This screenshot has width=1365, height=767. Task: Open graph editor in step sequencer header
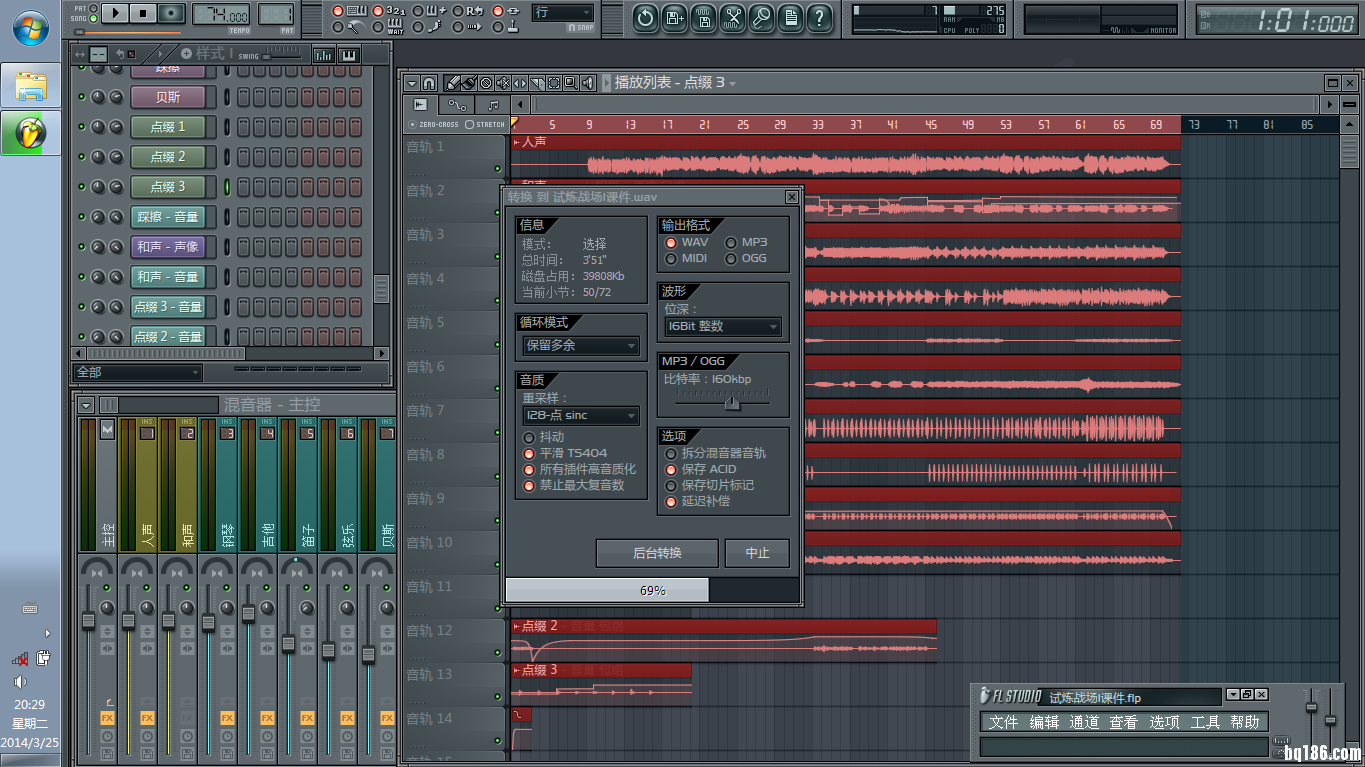click(x=324, y=54)
